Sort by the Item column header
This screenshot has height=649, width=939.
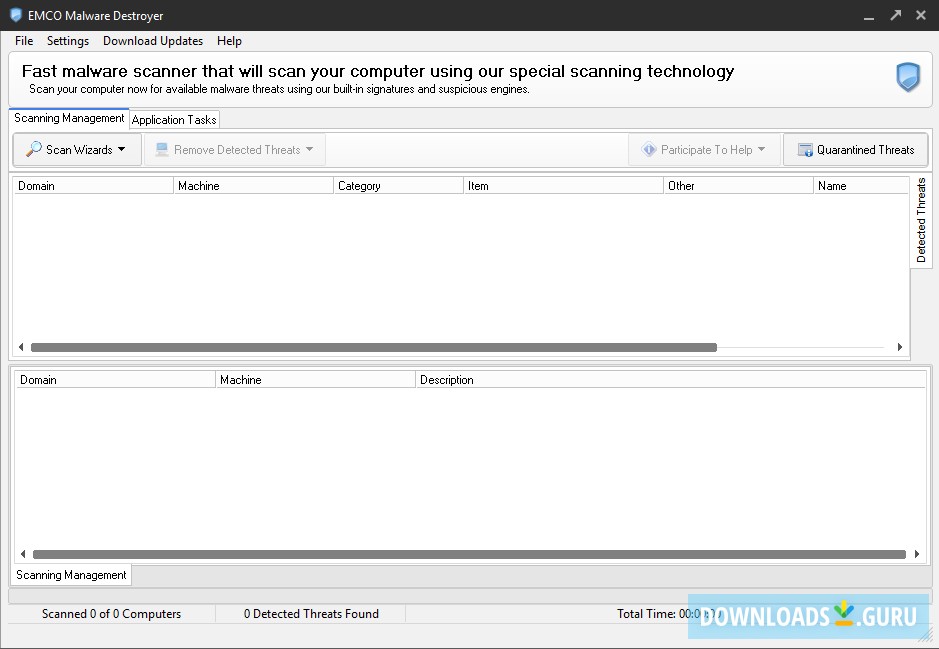564,186
